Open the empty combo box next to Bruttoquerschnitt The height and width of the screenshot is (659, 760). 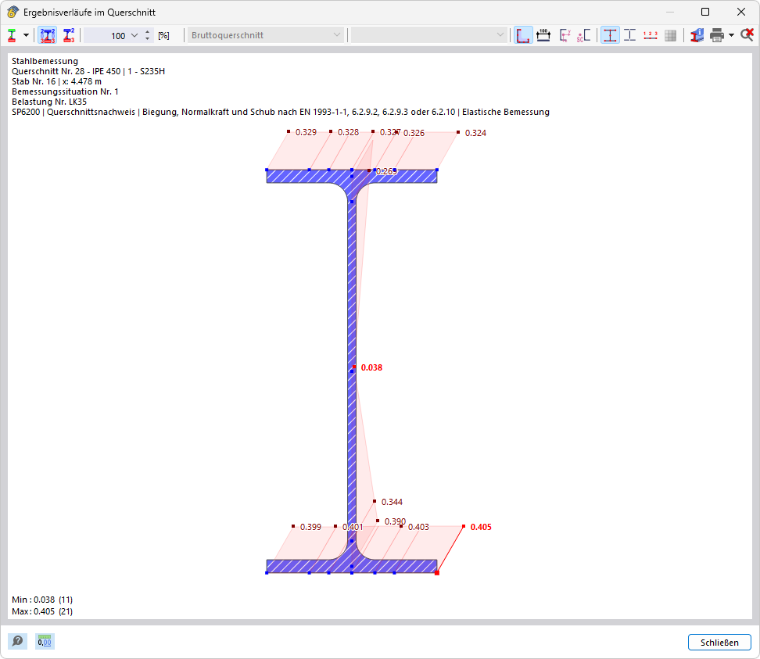(x=428, y=35)
